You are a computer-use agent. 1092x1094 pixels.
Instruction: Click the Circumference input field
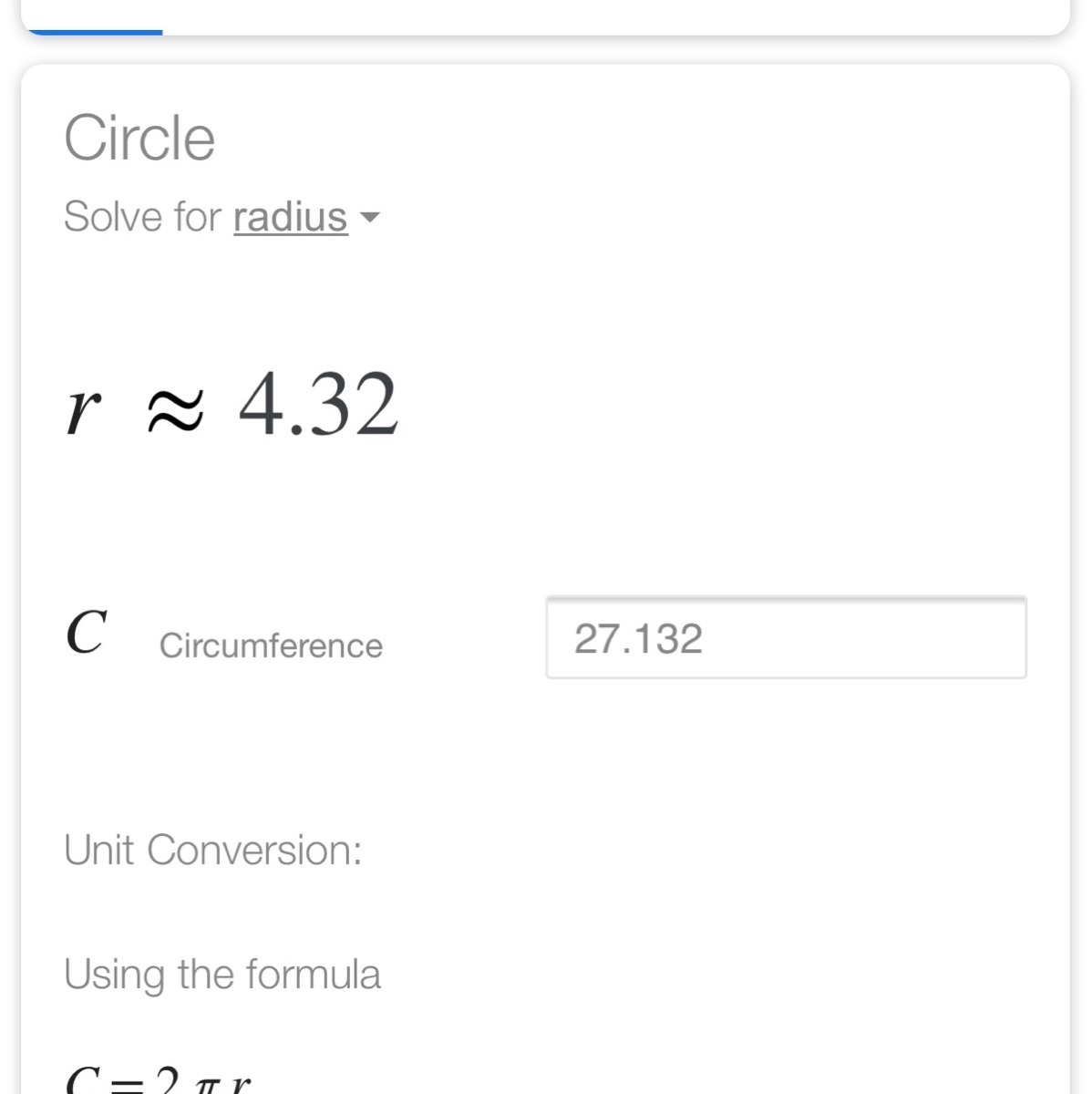click(786, 638)
